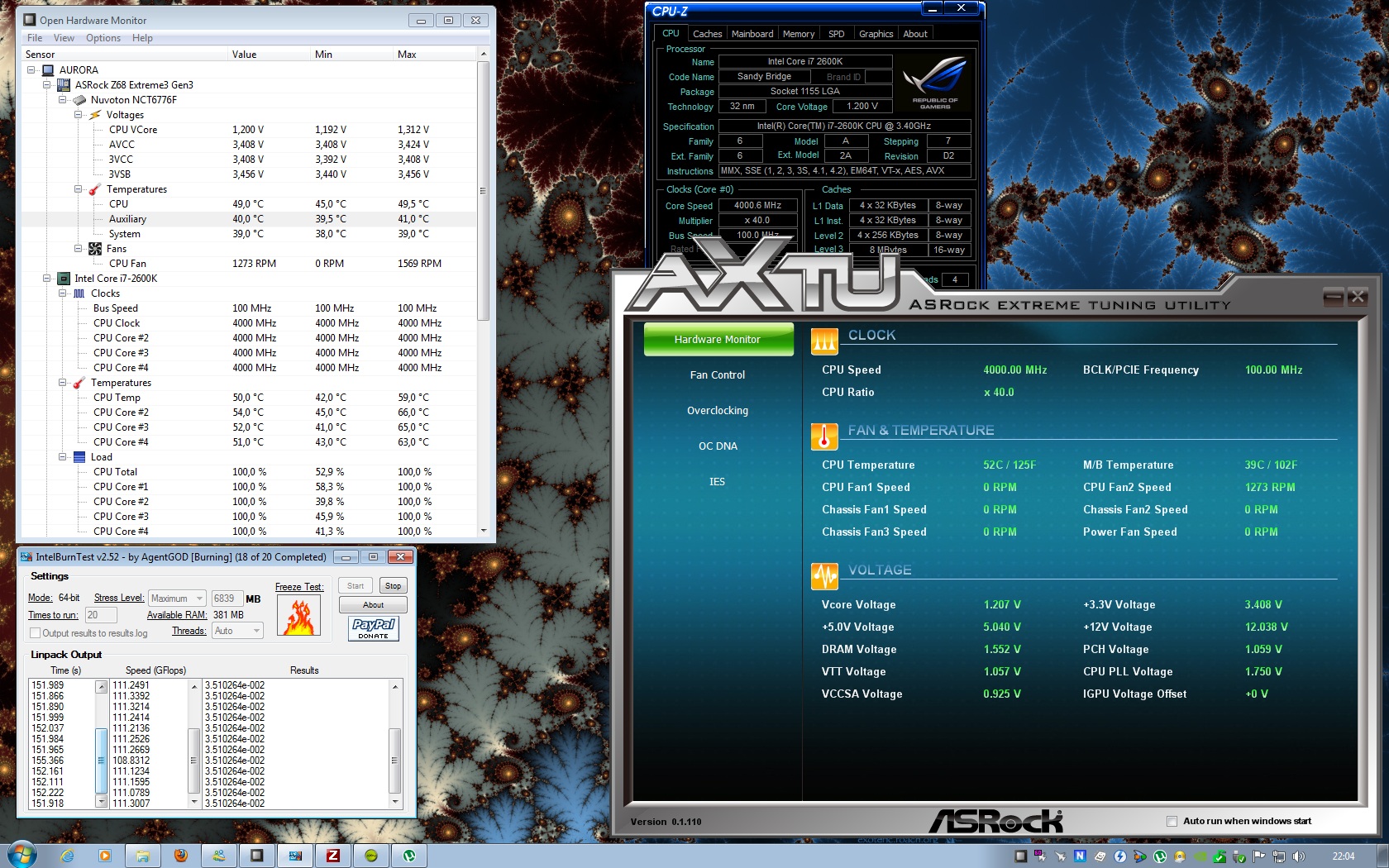Screen dimensions: 1389x868
Task: Switch to the Memory tab in CPU-Z
Action: (799, 34)
